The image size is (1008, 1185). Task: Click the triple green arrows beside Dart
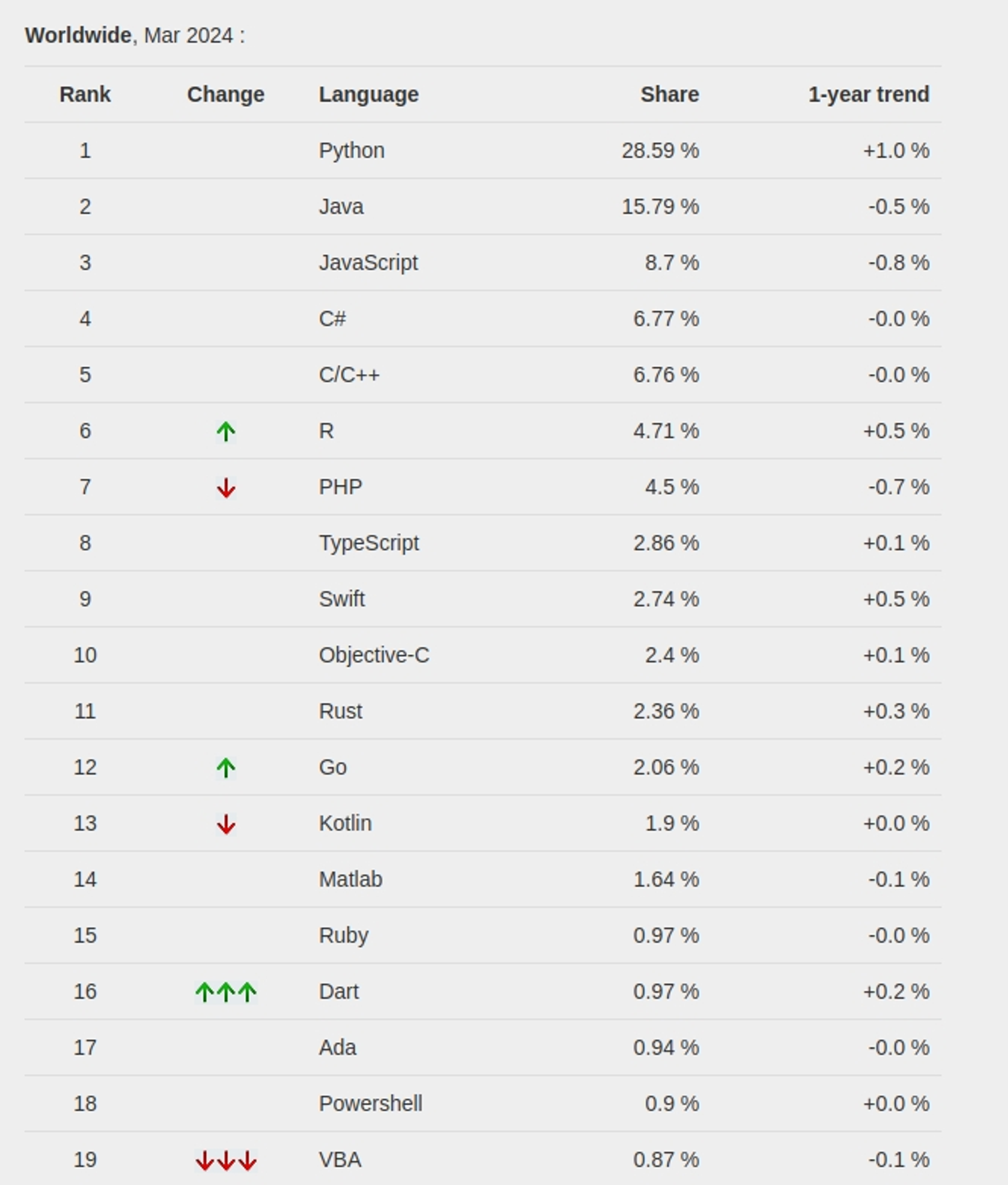[x=226, y=993]
